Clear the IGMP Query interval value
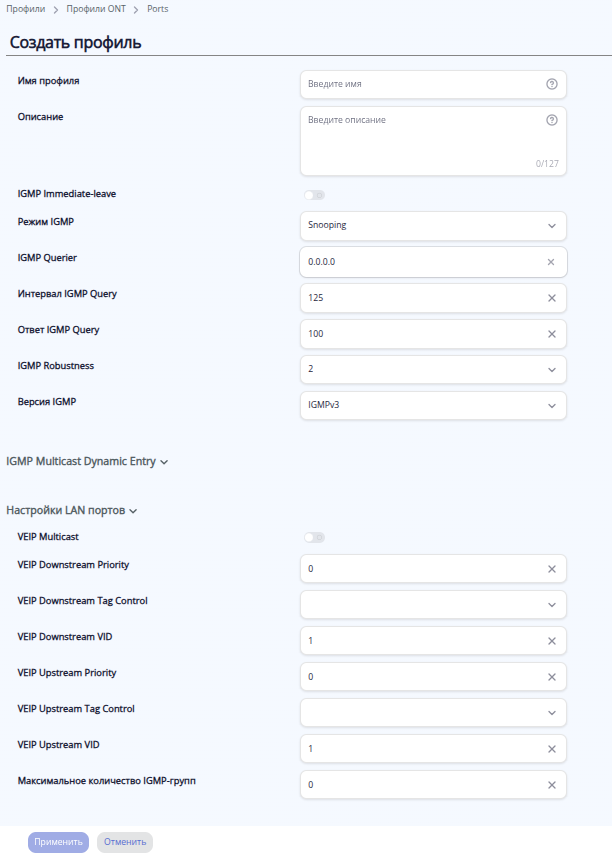This screenshot has height=853, width=612. click(x=551, y=298)
